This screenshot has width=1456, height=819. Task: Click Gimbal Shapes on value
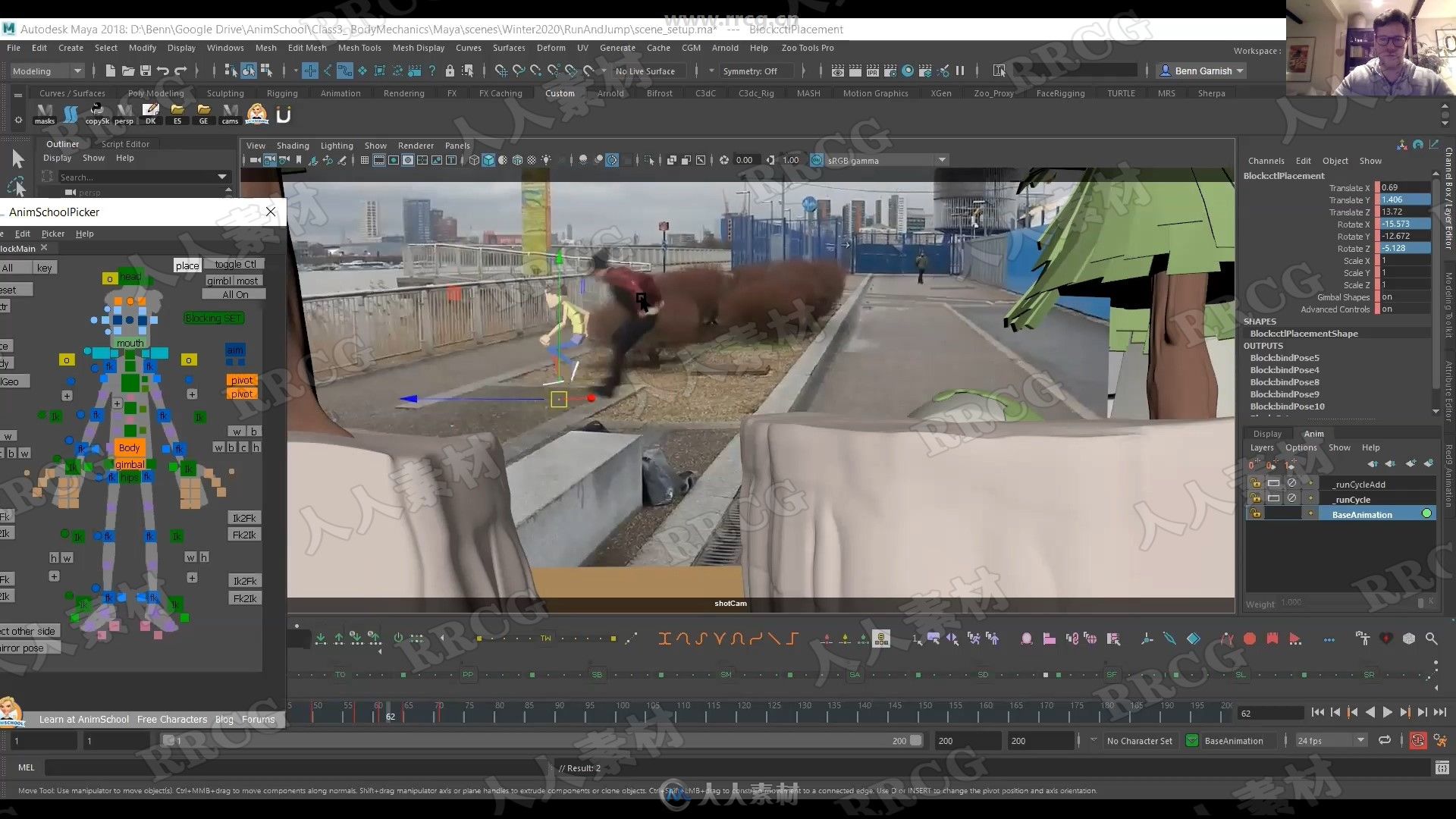(x=1404, y=297)
